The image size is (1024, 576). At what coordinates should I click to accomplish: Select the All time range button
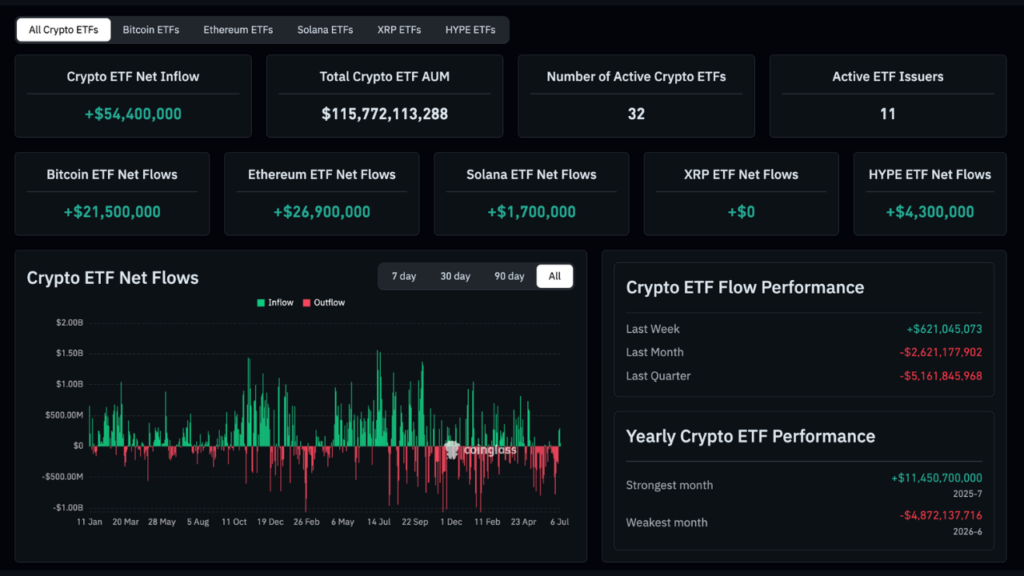554,276
